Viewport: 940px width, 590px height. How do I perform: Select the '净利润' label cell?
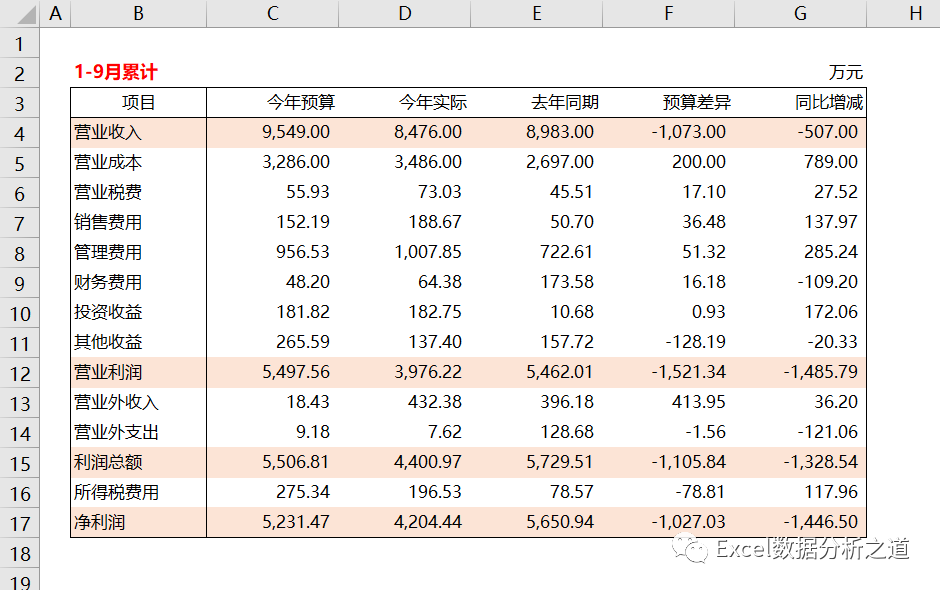coord(138,522)
